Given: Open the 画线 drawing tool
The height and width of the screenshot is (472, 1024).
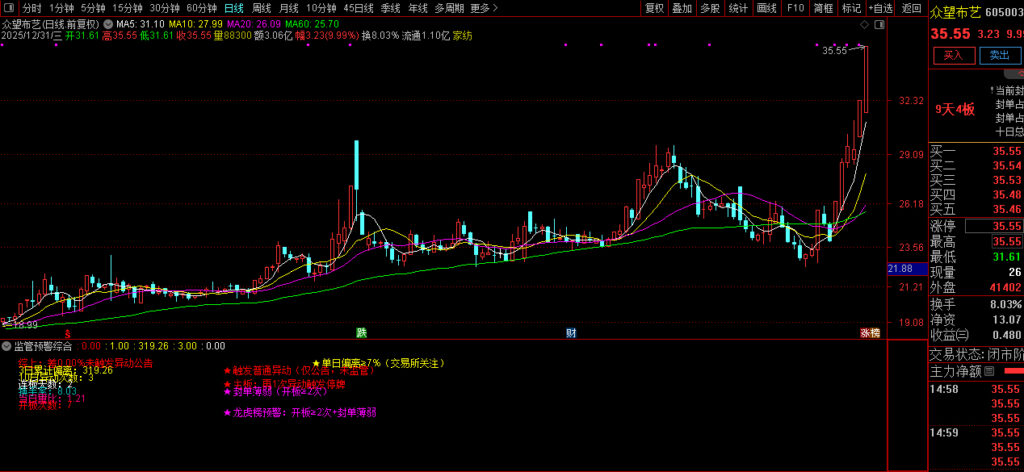Looking at the screenshot, I should click(x=767, y=8).
